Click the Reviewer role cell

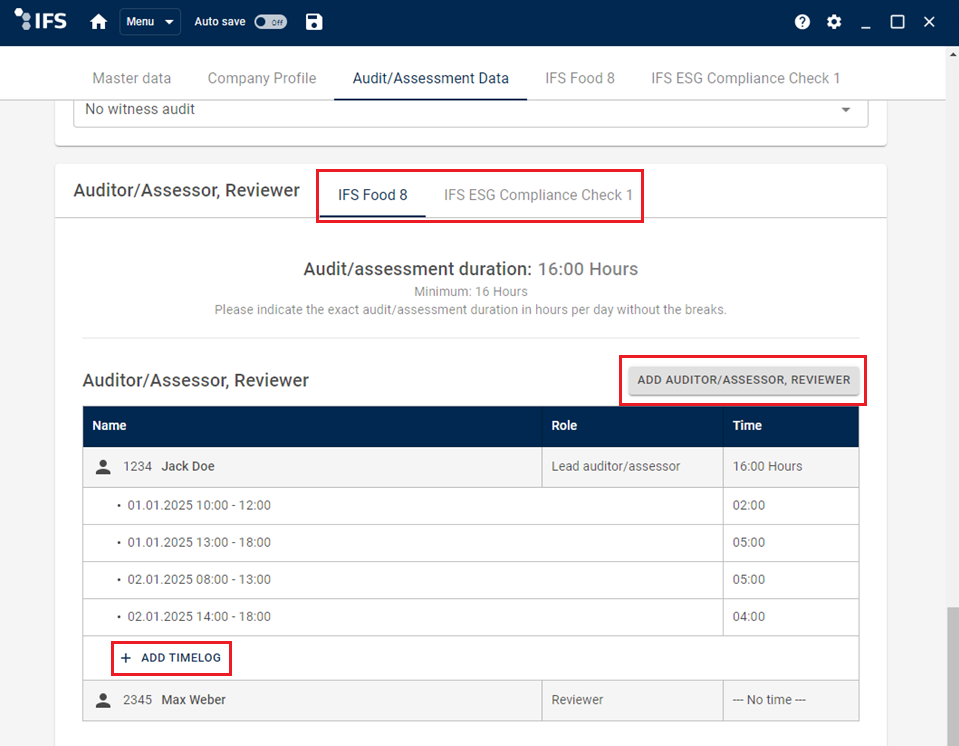point(632,700)
